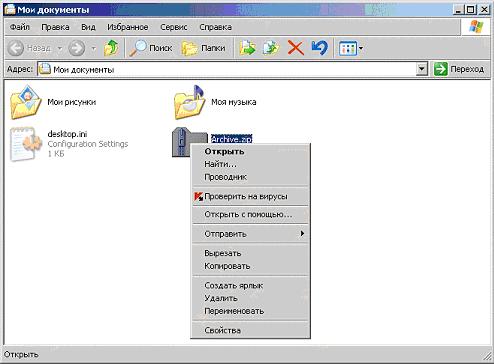Choose Свойства in the context menu
This screenshot has height=364, width=494.
[250, 330]
